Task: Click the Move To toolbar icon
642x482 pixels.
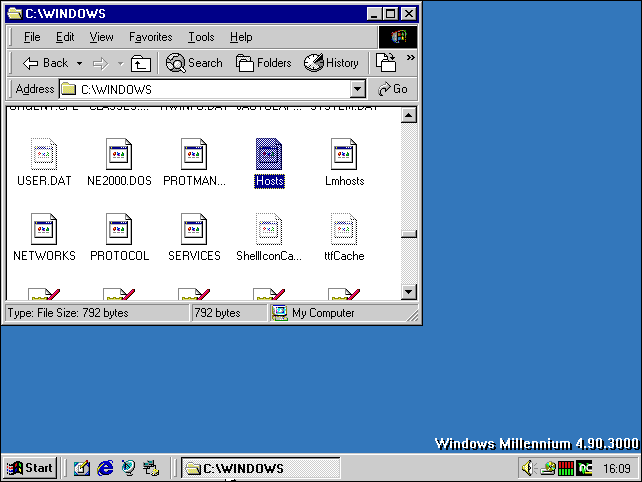Action: (x=386, y=63)
